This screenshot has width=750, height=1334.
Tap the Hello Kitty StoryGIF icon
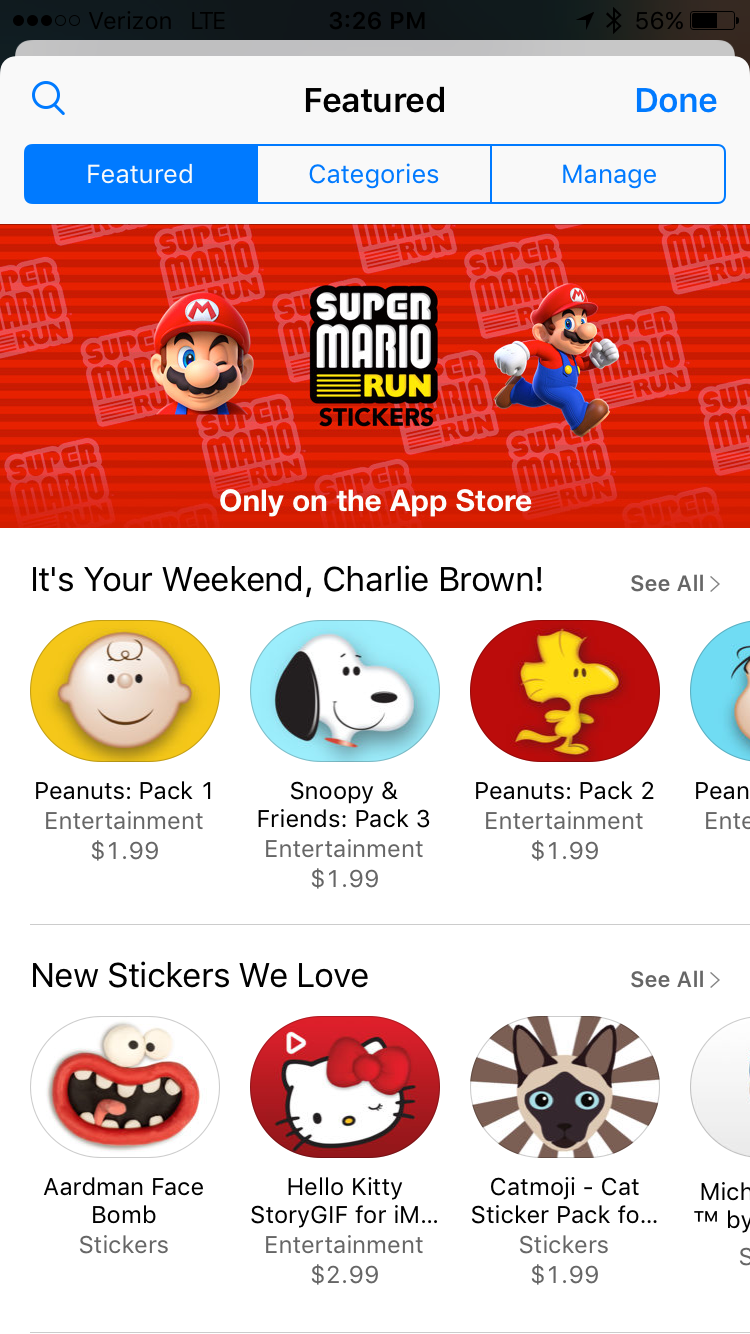[x=345, y=1087]
